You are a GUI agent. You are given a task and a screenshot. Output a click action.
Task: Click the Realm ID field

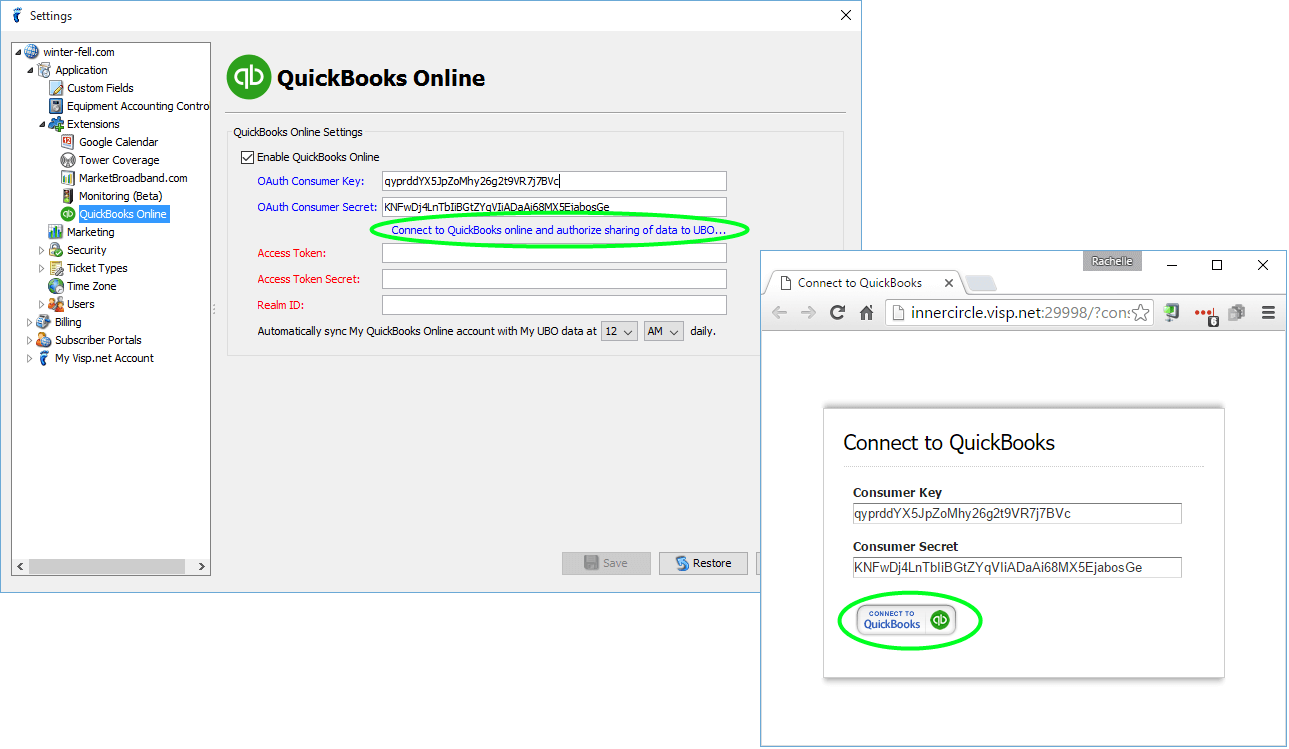(554, 305)
